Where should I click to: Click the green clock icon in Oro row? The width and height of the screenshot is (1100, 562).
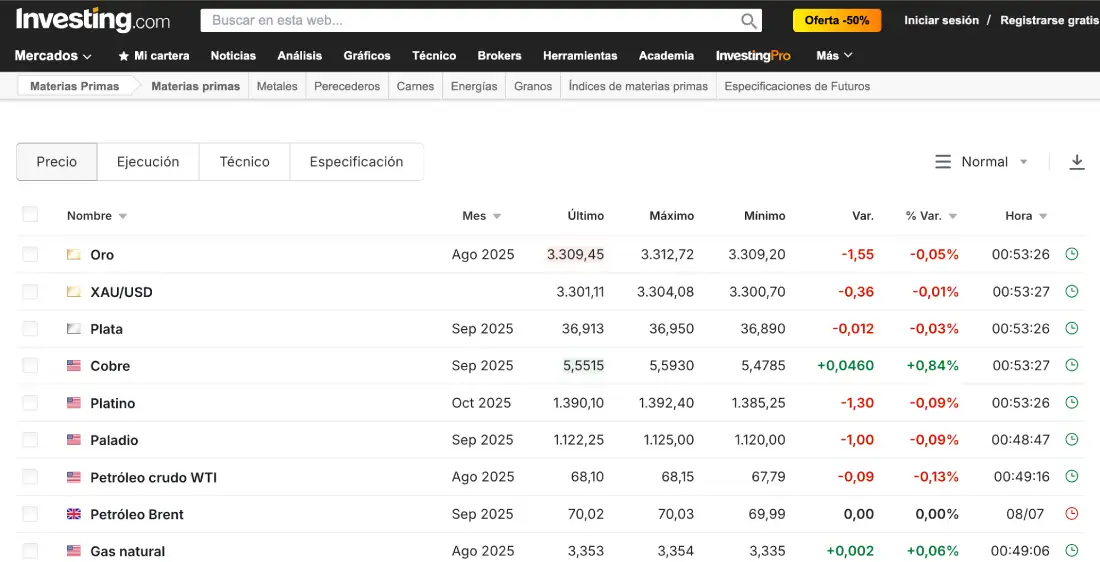coord(1072,254)
